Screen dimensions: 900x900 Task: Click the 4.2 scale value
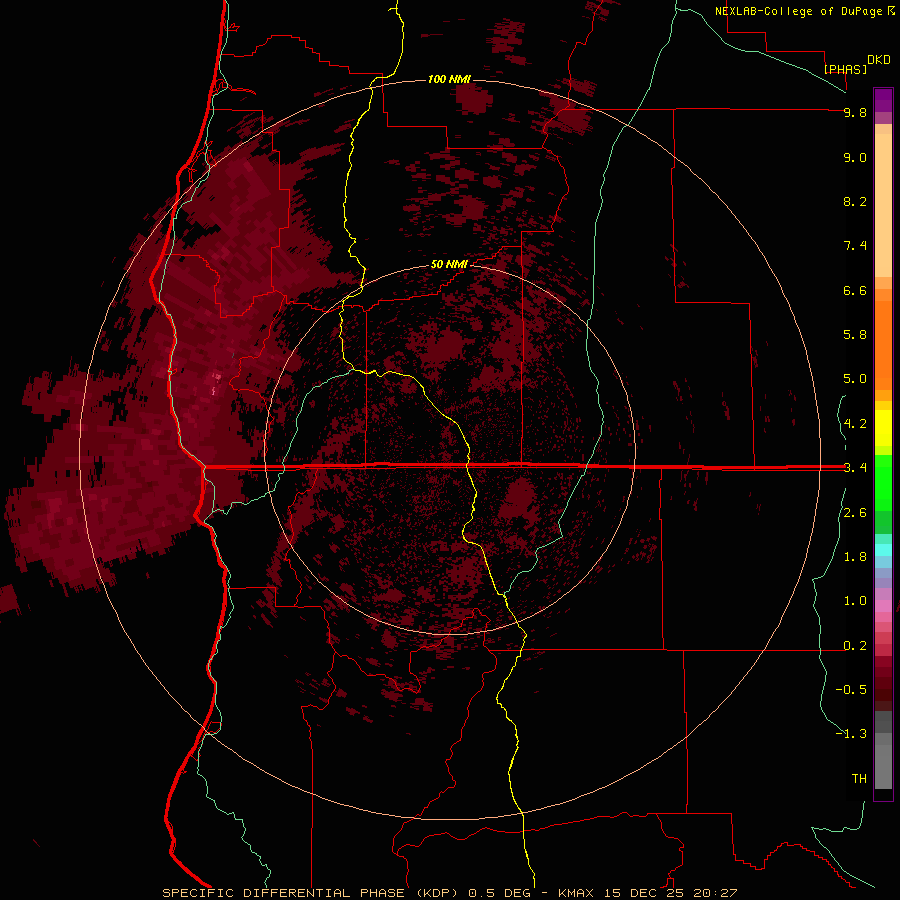[855, 424]
